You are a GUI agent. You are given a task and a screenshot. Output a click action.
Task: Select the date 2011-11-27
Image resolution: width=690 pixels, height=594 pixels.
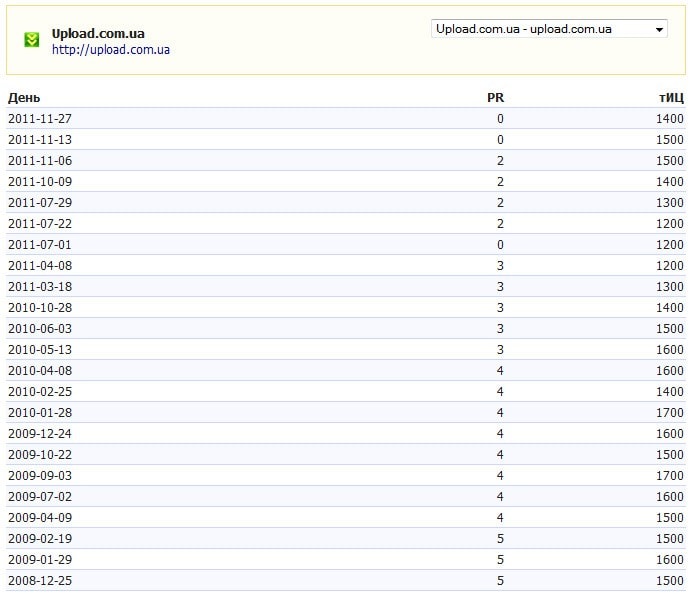click(x=40, y=119)
